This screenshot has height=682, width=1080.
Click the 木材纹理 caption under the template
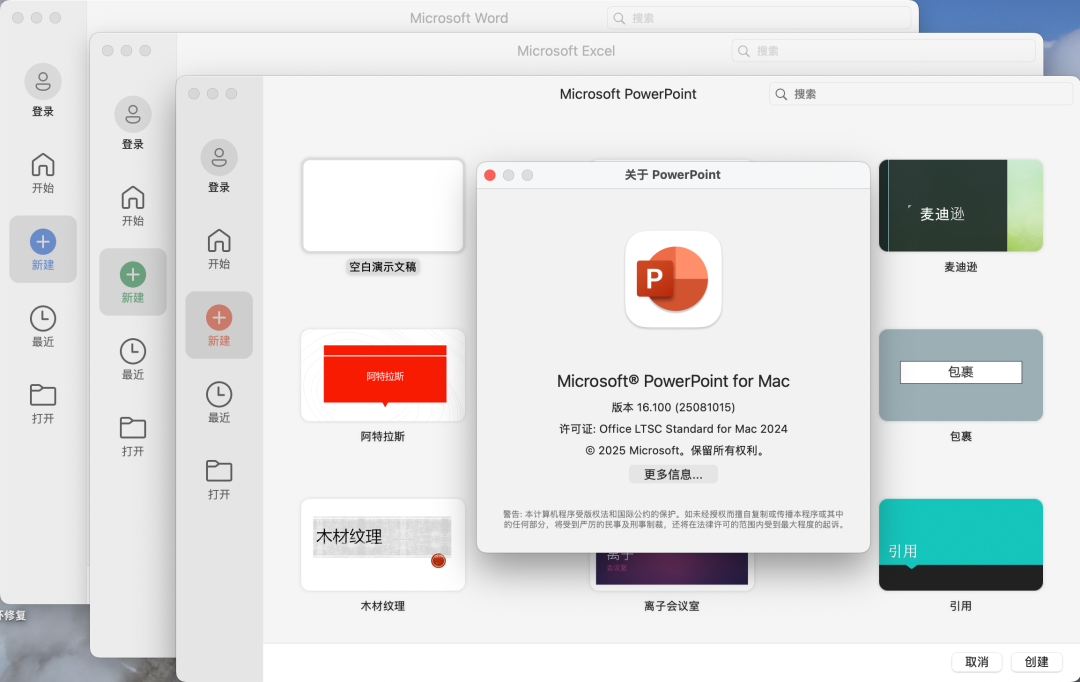pyautogui.click(x=383, y=606)
